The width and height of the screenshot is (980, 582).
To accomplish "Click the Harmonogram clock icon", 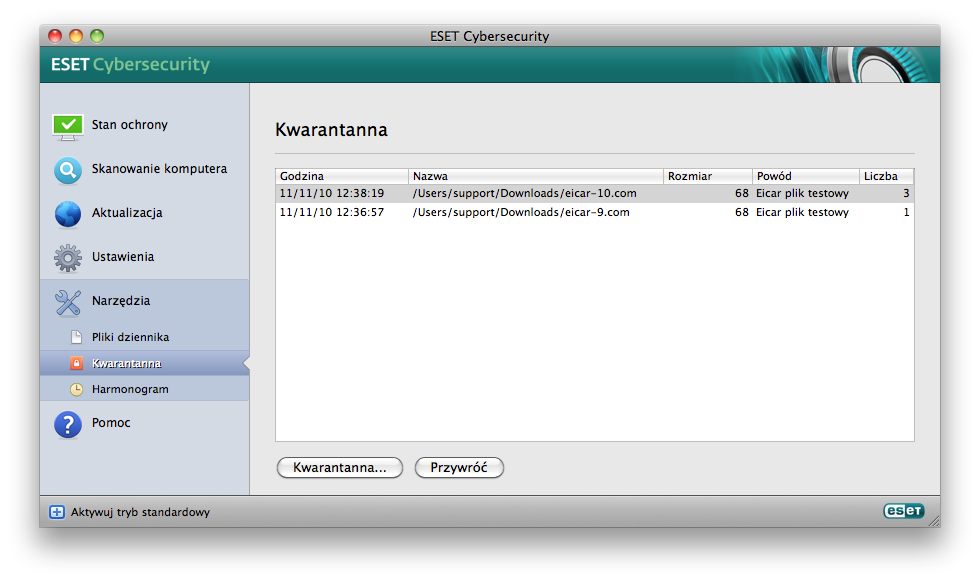I will 76,389.
